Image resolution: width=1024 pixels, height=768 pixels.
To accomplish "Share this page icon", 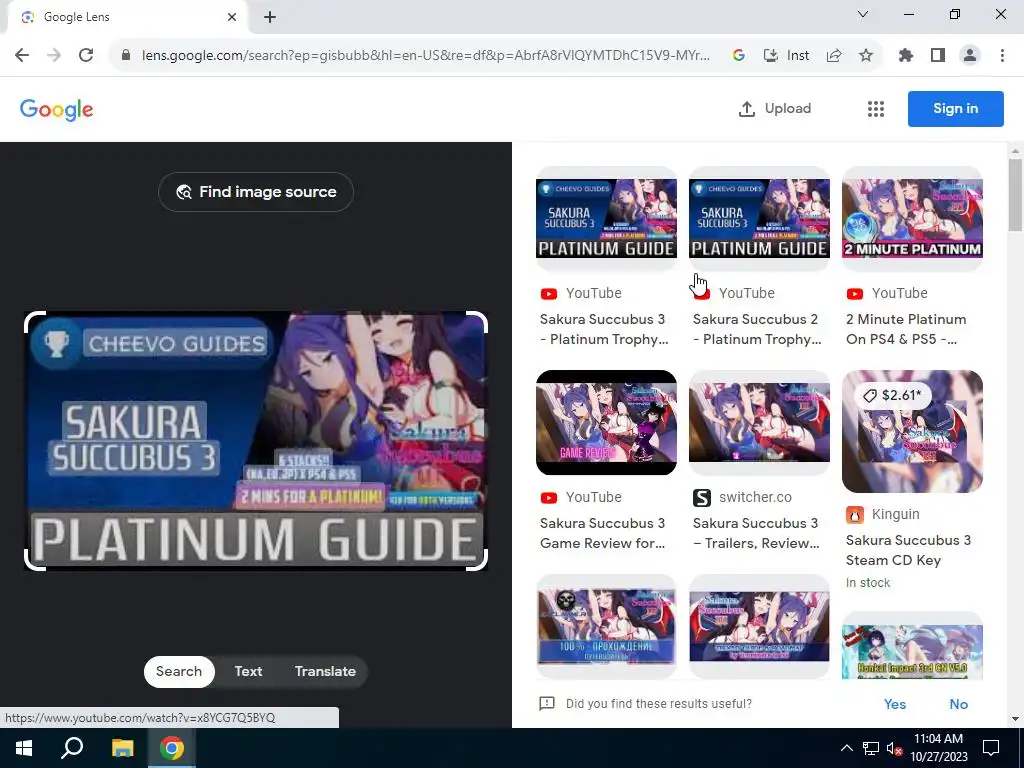I will tap(834, 56).
